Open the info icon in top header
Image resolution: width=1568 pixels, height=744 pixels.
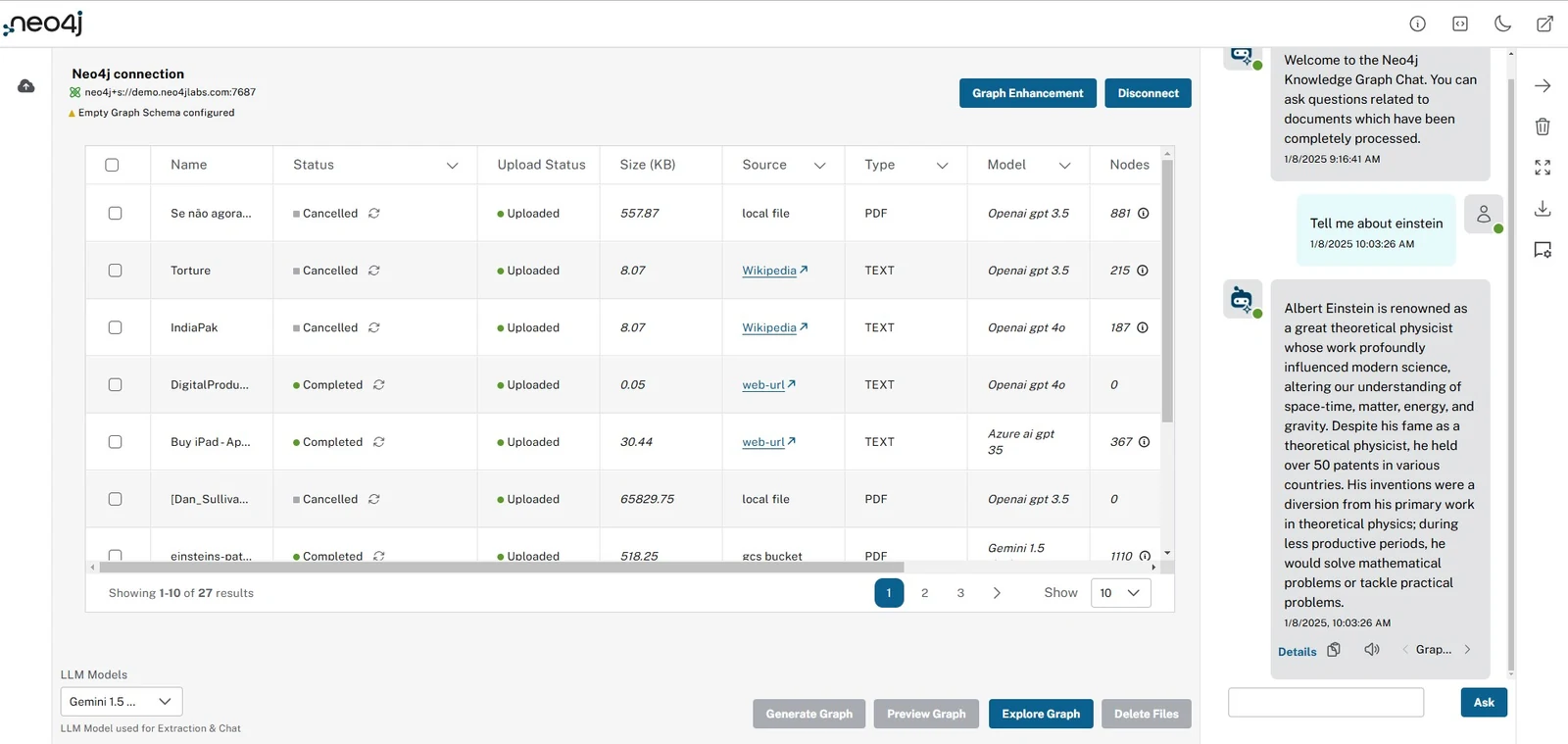pyautogui.click(x=1417, y=25)
